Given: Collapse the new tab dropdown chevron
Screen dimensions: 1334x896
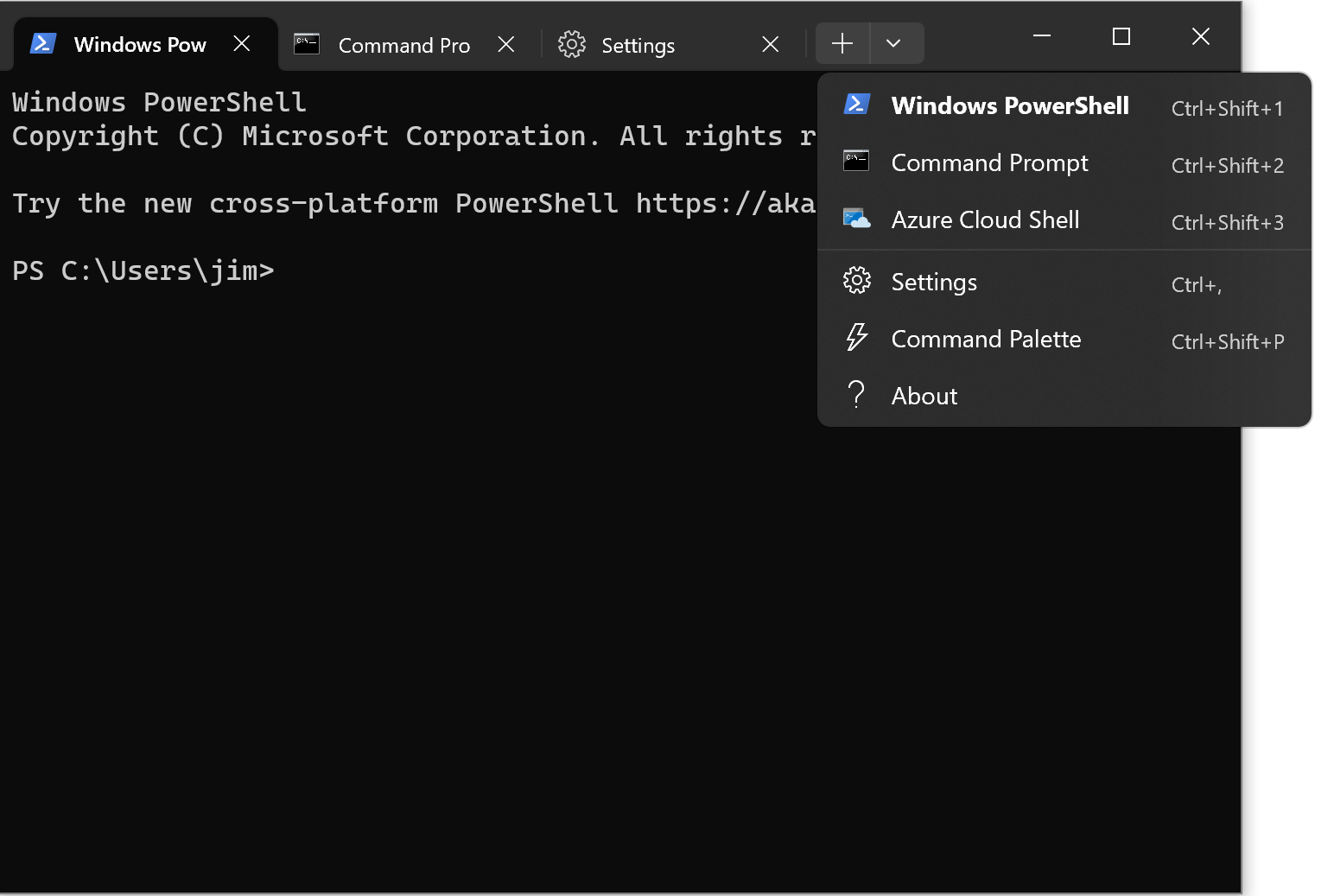Looking at the screenshot, I should click(x=894, y=43).
